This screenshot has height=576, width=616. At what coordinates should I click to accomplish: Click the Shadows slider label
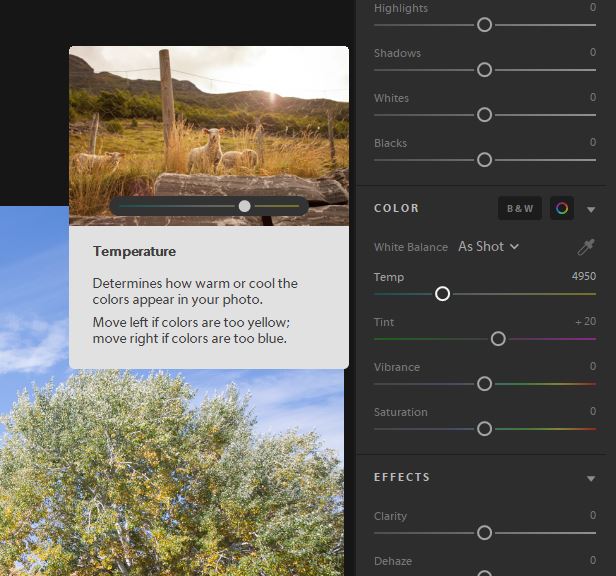coord(397,53)
